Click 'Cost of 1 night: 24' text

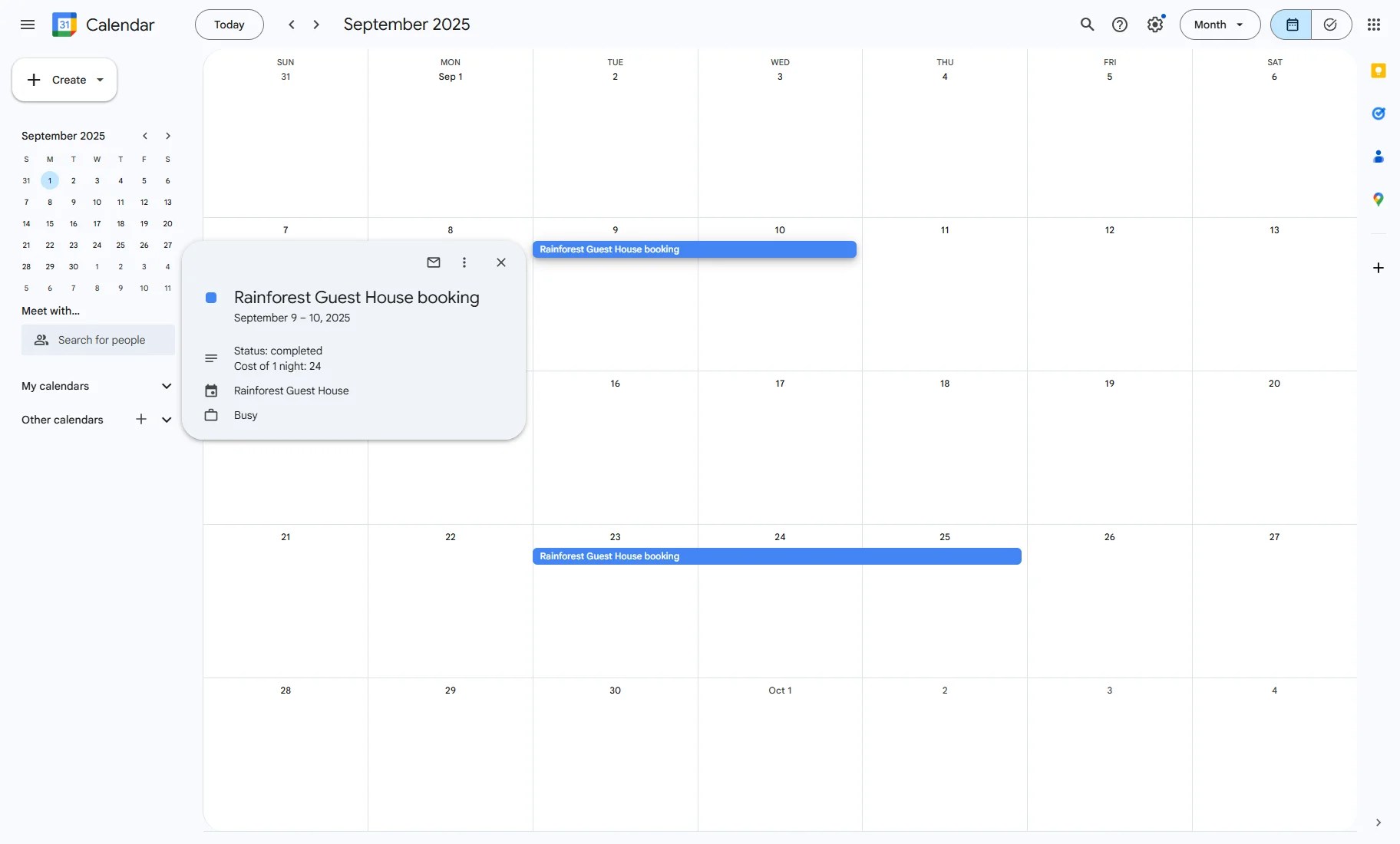(x=277, y=366)
